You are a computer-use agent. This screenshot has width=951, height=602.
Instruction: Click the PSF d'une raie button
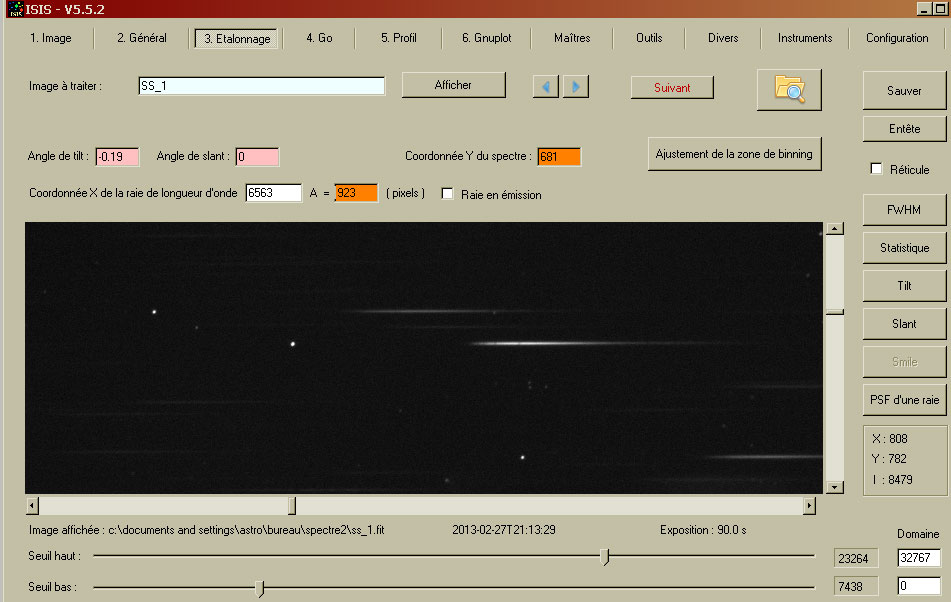(x=904, y=400)
